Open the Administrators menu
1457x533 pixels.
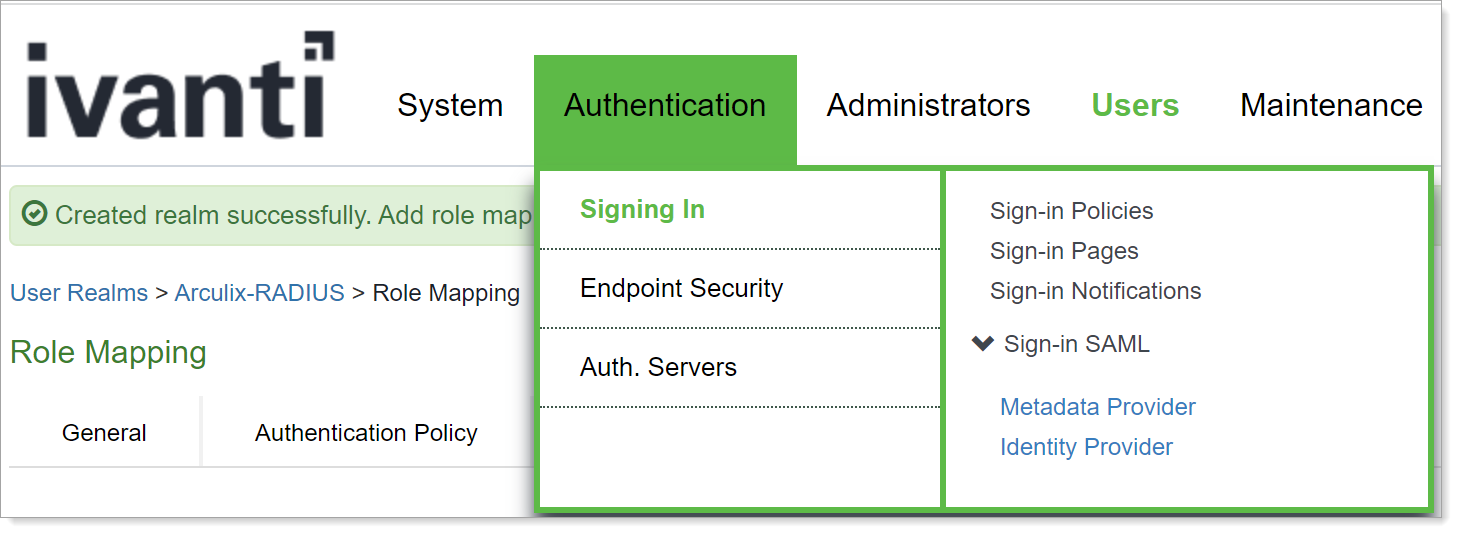pos(928,106)
